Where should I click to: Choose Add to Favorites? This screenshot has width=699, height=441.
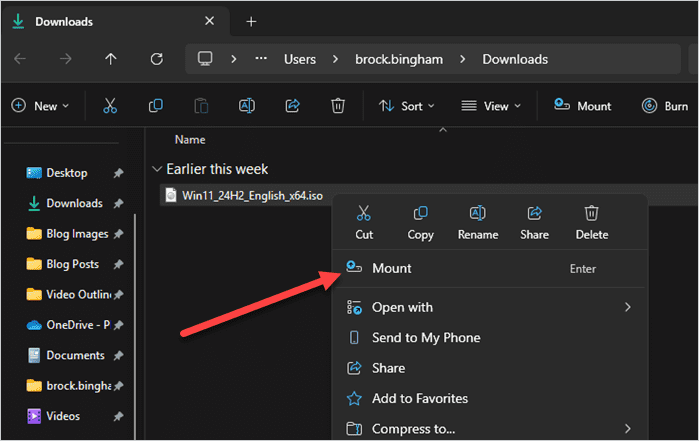[x=489, y=398]
